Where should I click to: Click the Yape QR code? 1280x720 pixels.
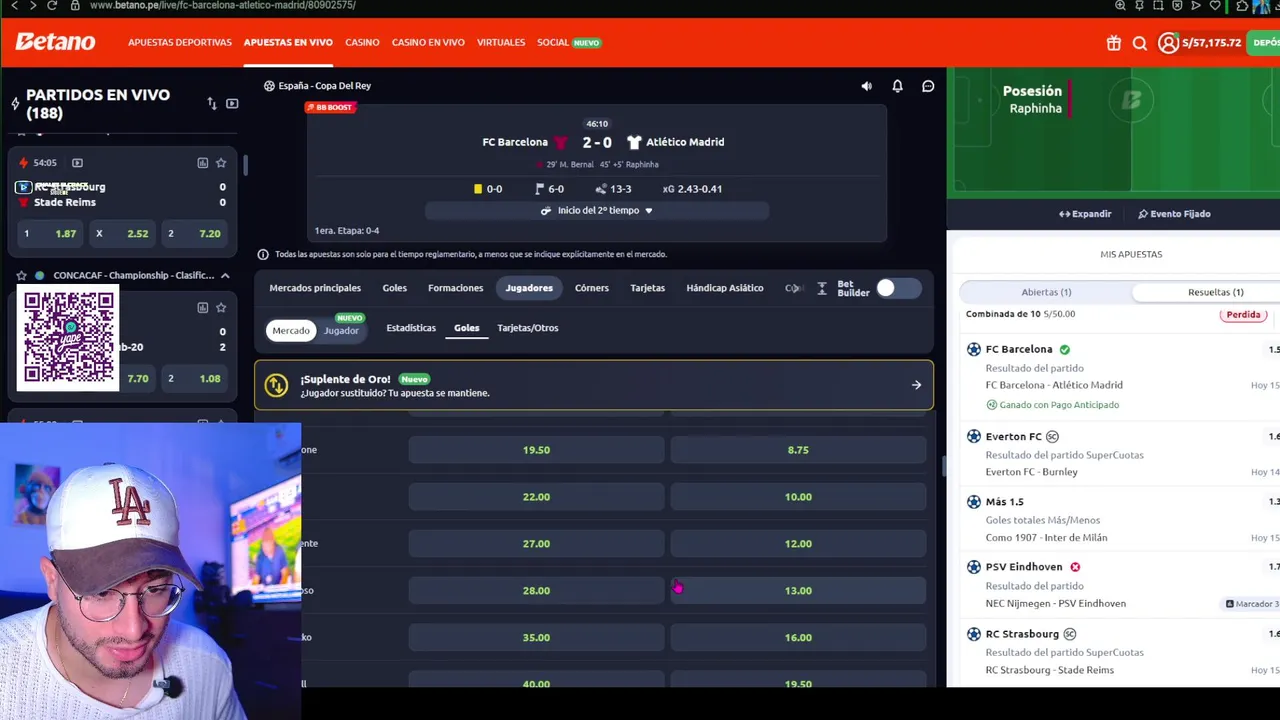pos(68,338)
